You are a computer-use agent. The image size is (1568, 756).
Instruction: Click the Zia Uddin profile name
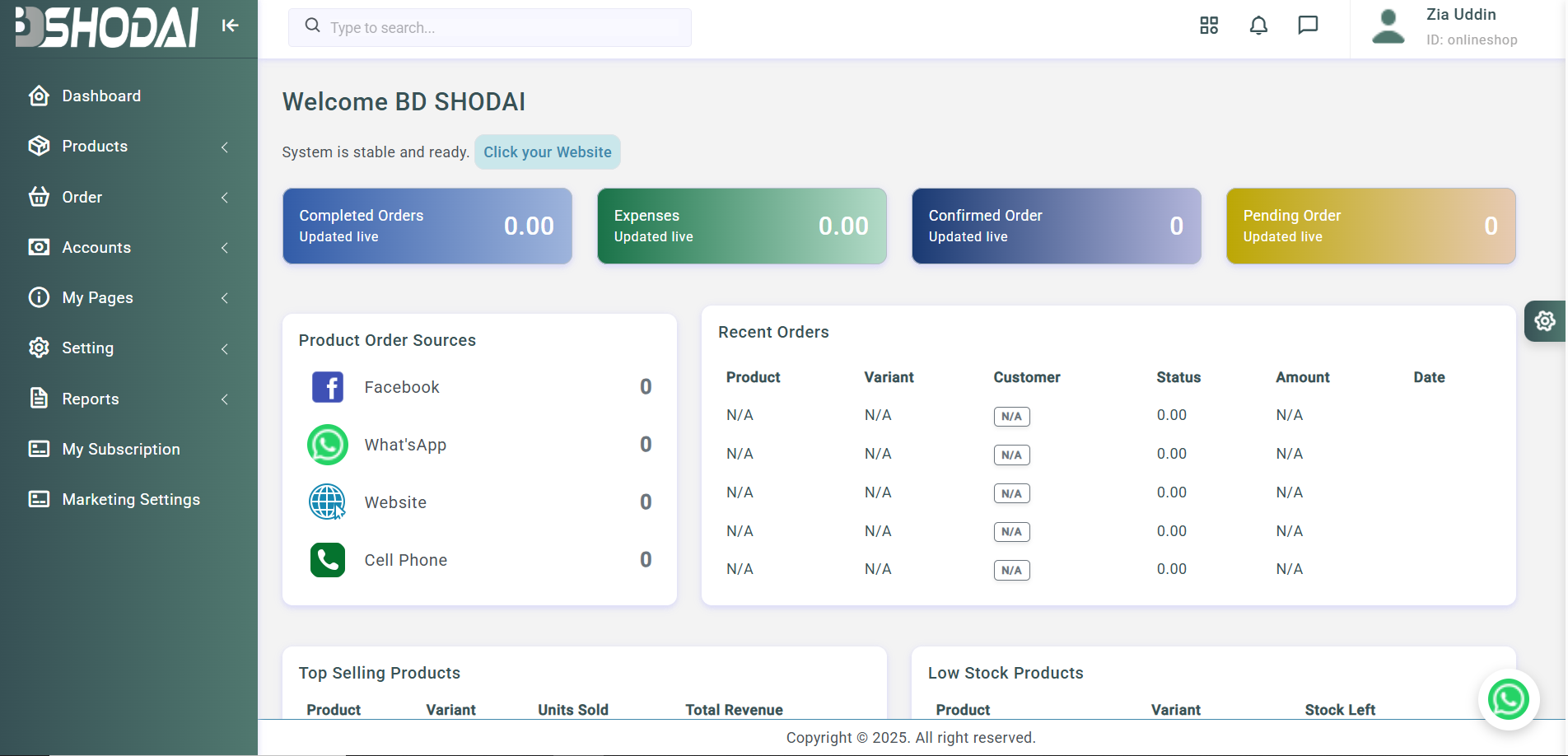(1461, 15)
